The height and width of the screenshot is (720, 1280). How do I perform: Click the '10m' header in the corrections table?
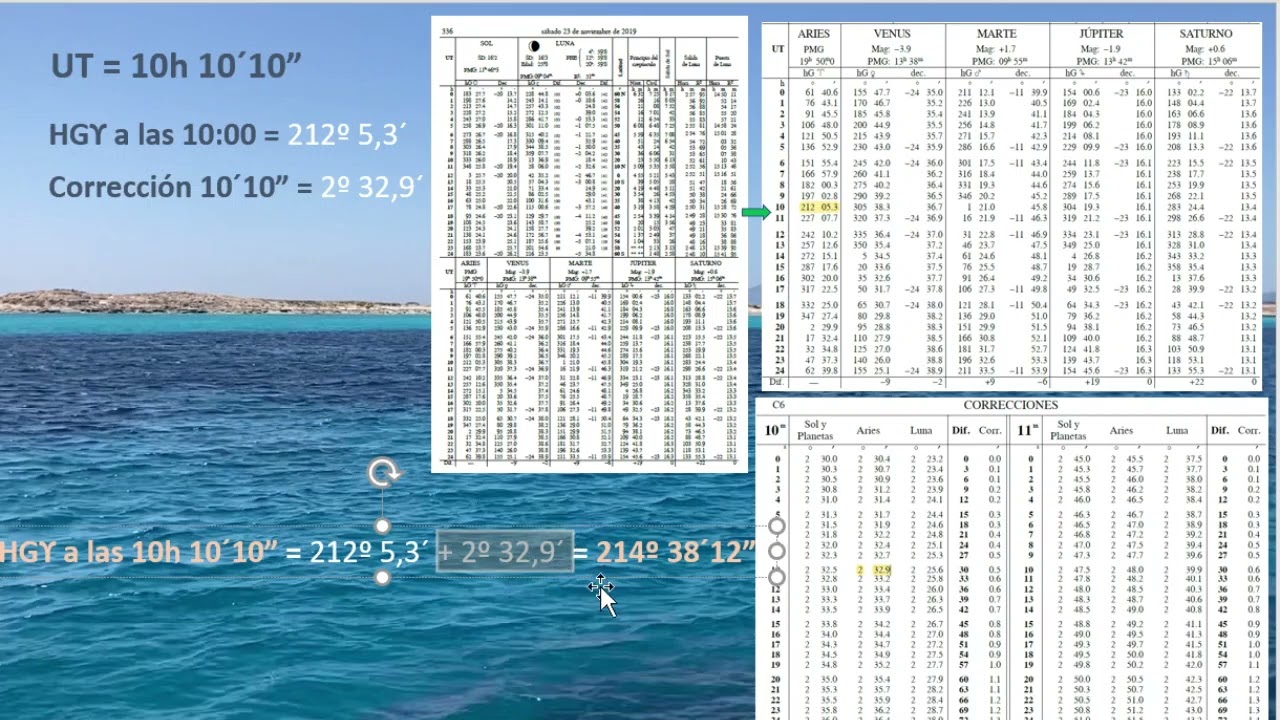pos(775,431)
